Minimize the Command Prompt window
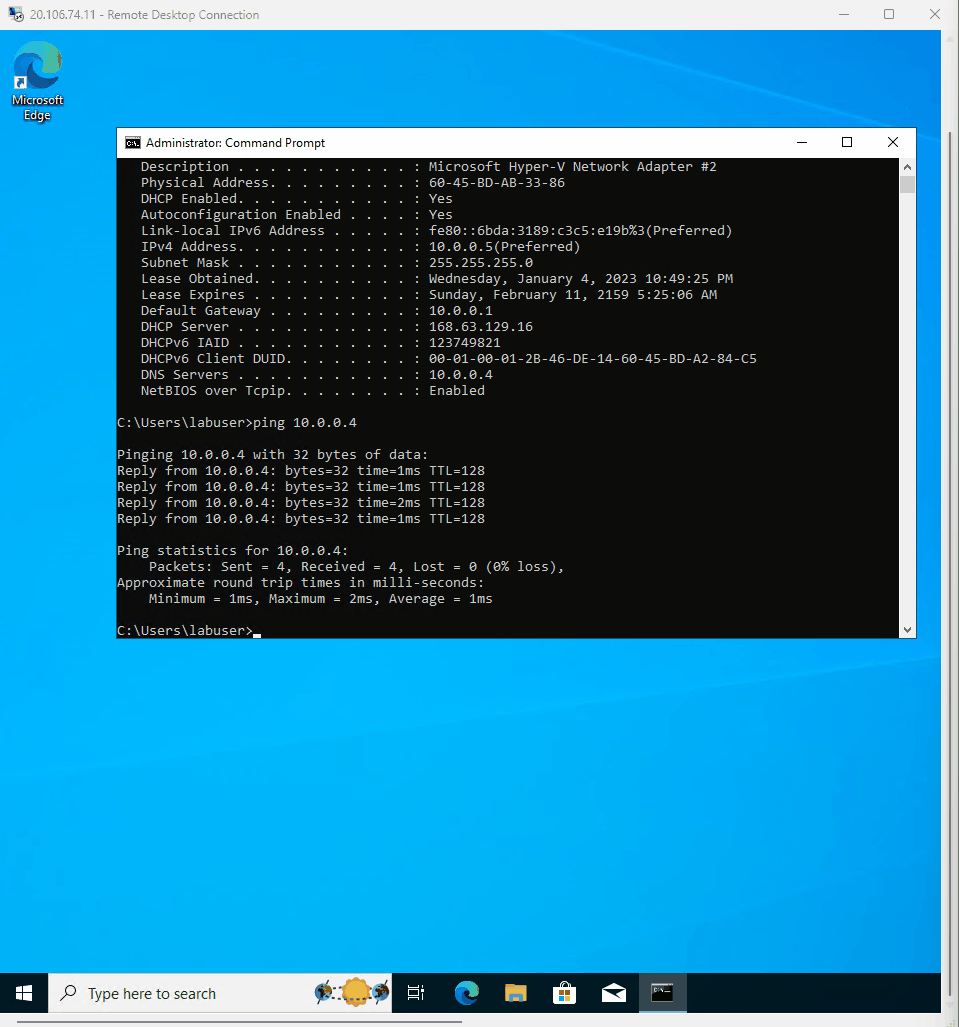 [x=802, y=142]
